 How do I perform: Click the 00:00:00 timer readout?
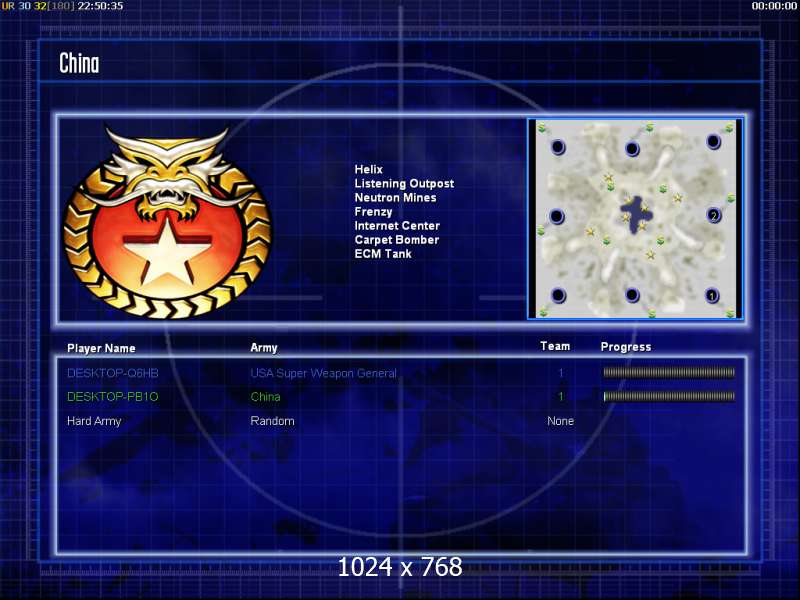(x=774, y=6)
